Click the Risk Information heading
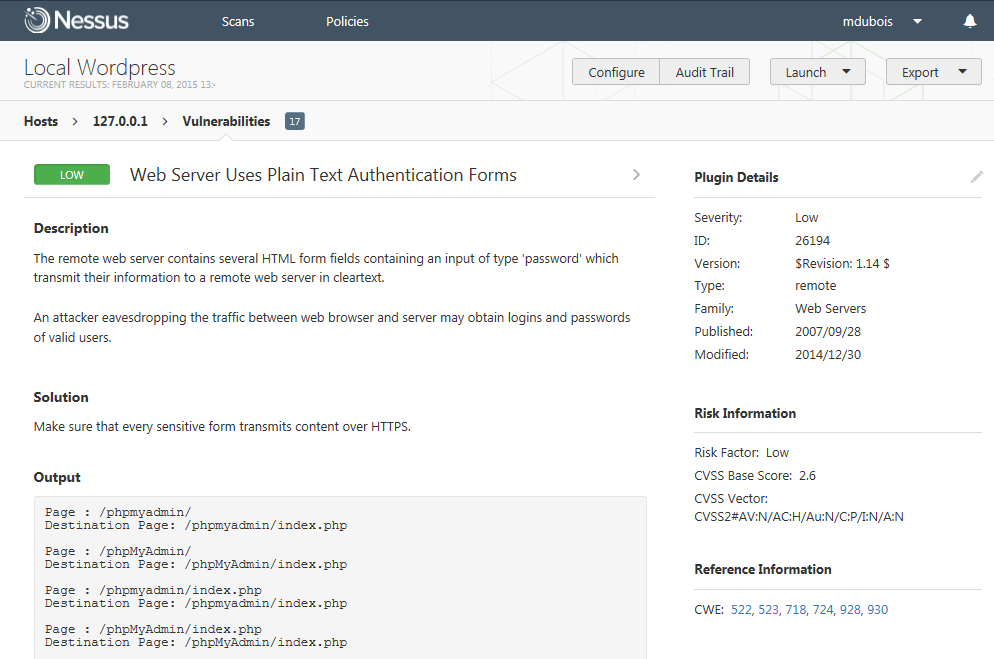Screen dimensions: 994x659 (745, 413)
